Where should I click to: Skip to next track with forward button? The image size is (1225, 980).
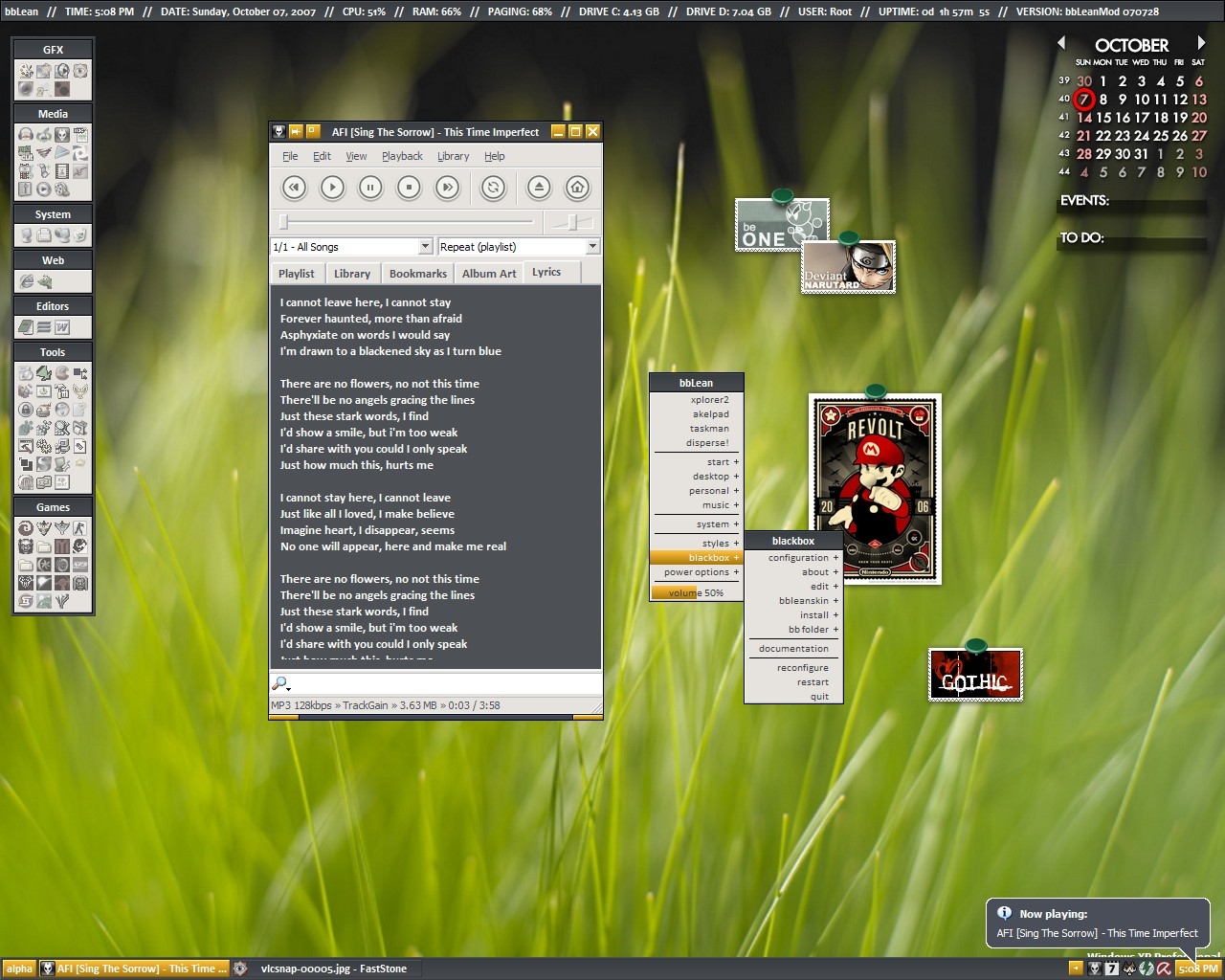point(447,188)
